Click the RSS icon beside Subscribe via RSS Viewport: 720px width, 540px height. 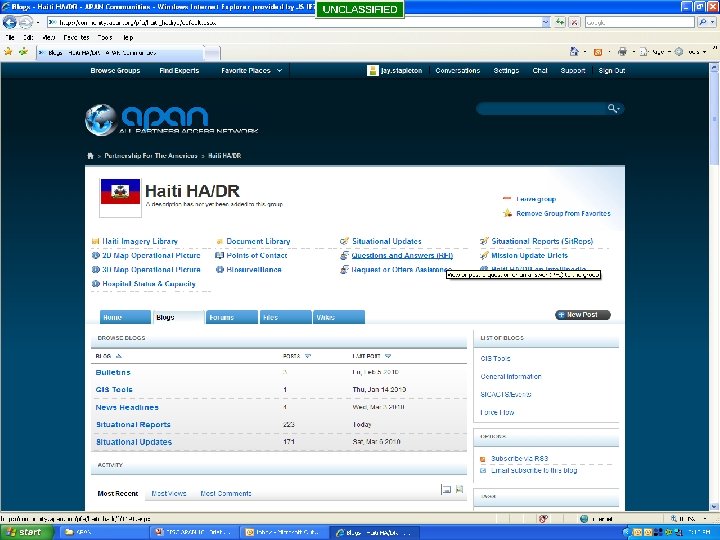click(483, 459)
